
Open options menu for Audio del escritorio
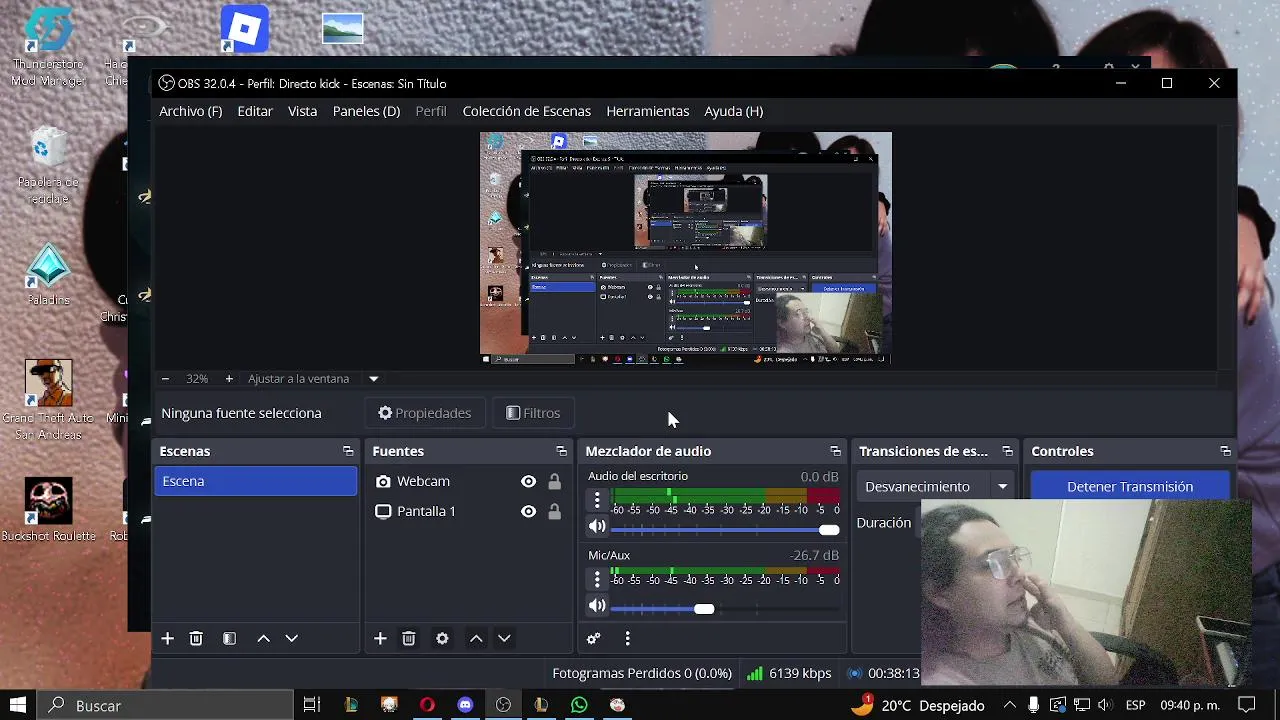click(x=597, y=500)
